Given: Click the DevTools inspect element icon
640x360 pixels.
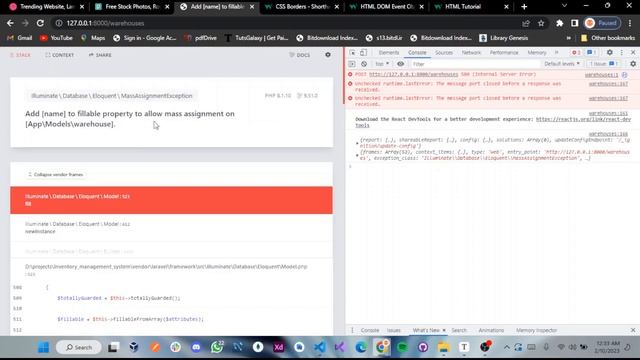Looking at the screenshot, I should (352, 53).
